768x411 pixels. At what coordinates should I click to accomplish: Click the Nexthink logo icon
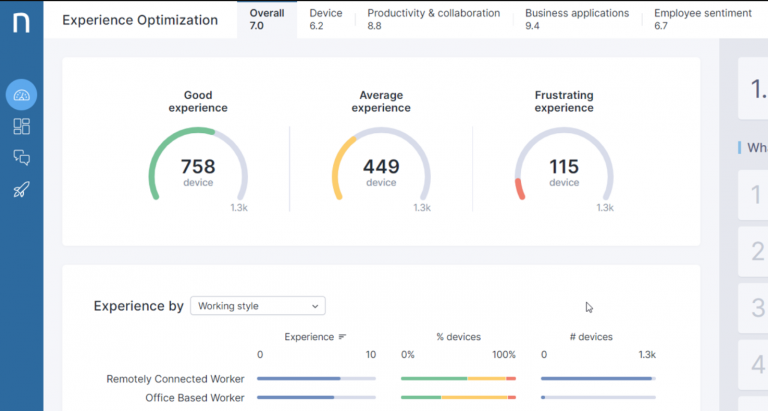21,23
